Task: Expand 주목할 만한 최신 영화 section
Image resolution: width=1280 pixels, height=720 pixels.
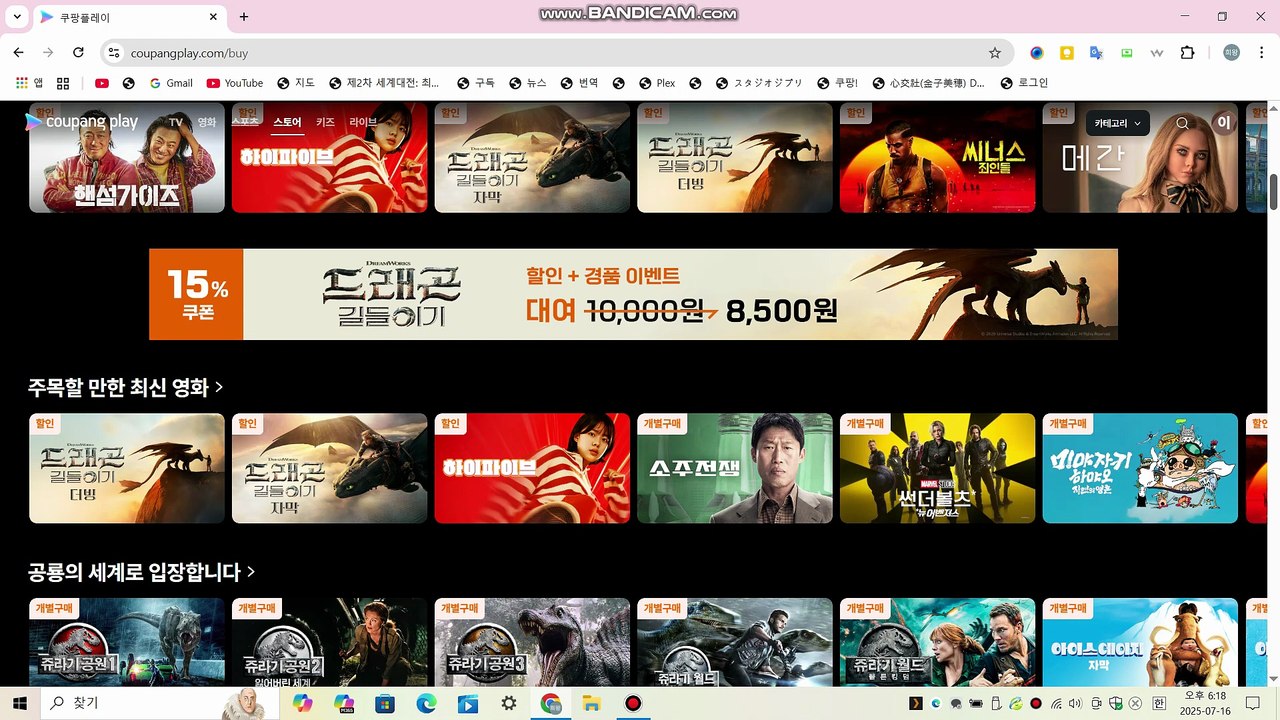Action: (125, 387)
